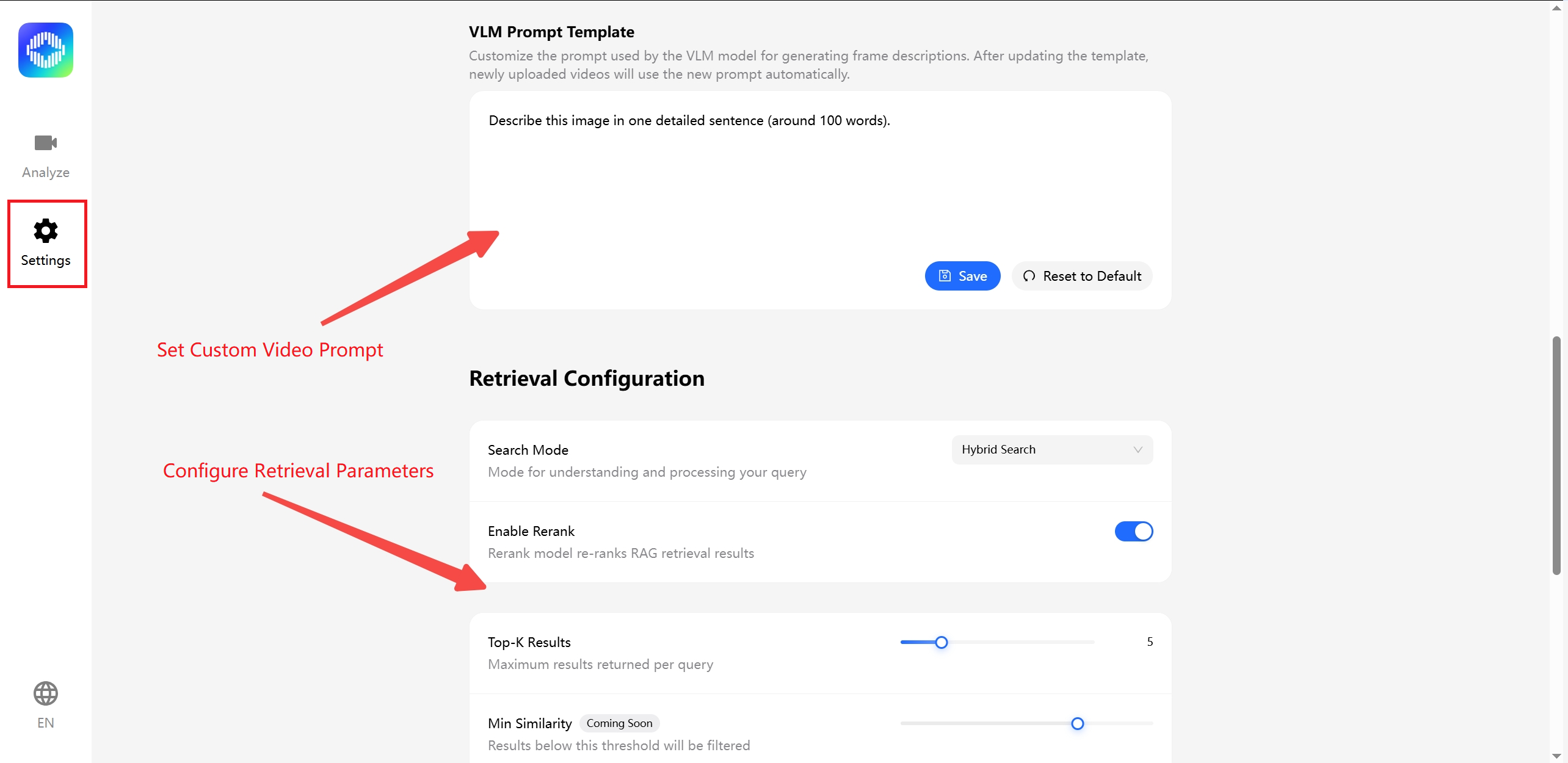This screenshot has width=1568, height=763.
Task: Click the app logo icon
Action: point(46,50)
